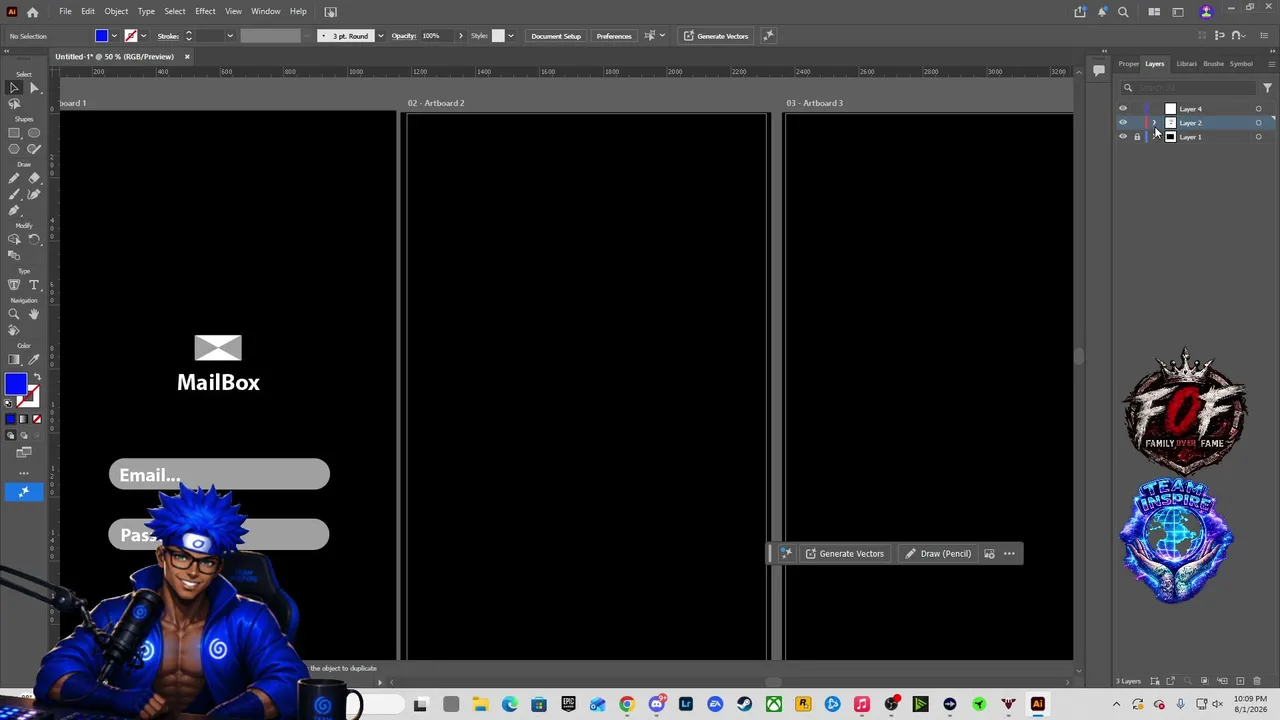Viewport: 1280px width, 720px height.
Task: Click the large blue Fill swatch in toolbar
Action: click(x=14, y=384)
